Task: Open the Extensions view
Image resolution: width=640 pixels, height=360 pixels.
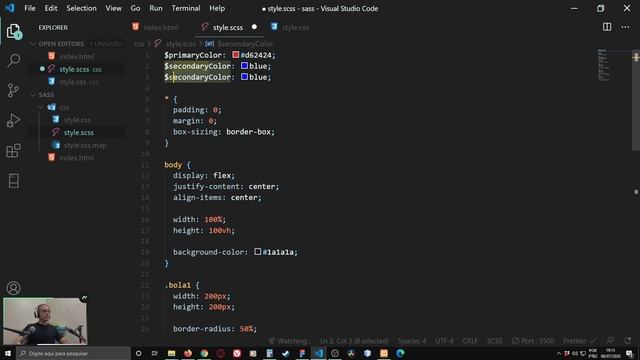Action: coord(13,151)
